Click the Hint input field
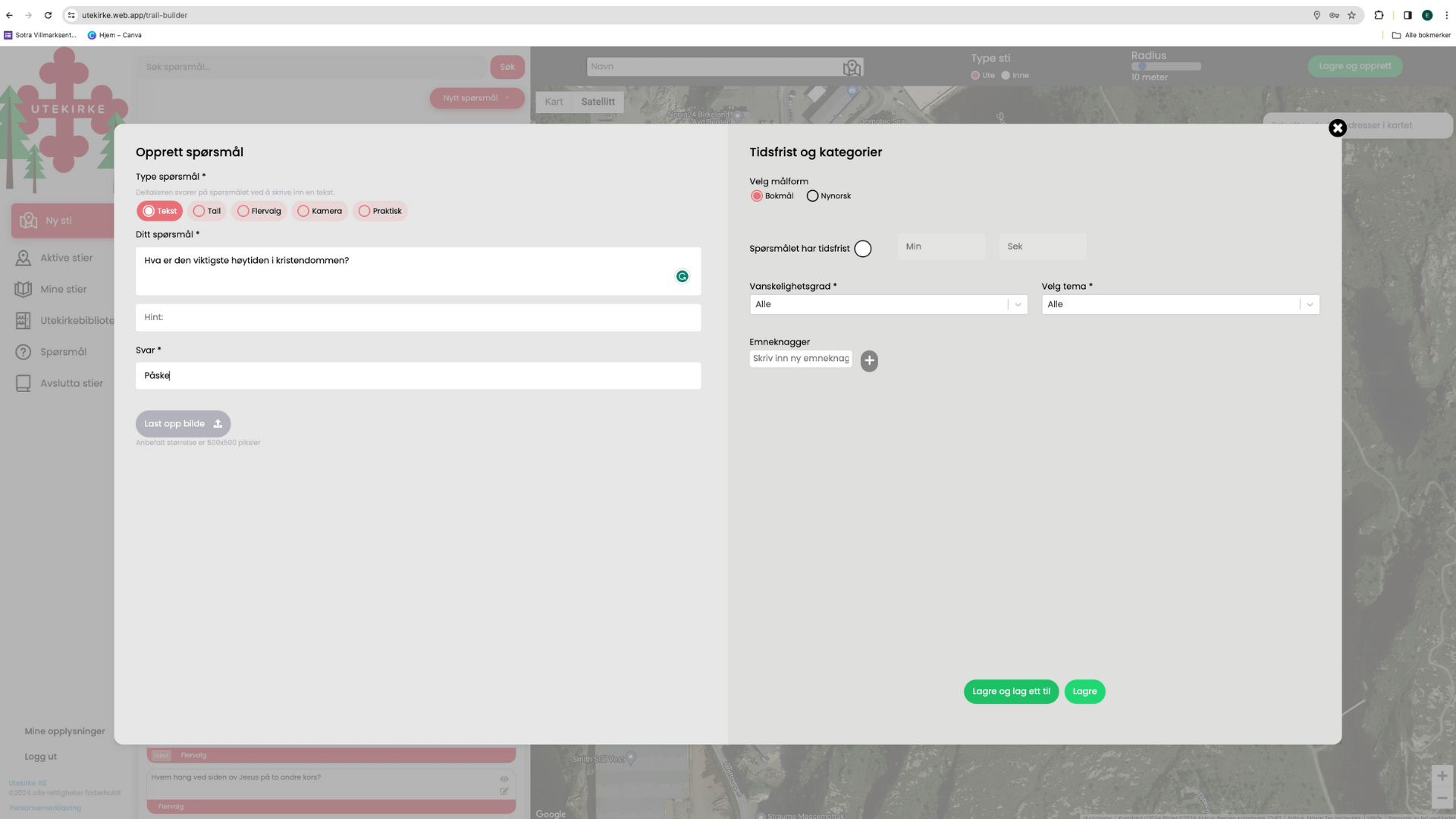The image size is (1456, 819). (x=418, y=318)
